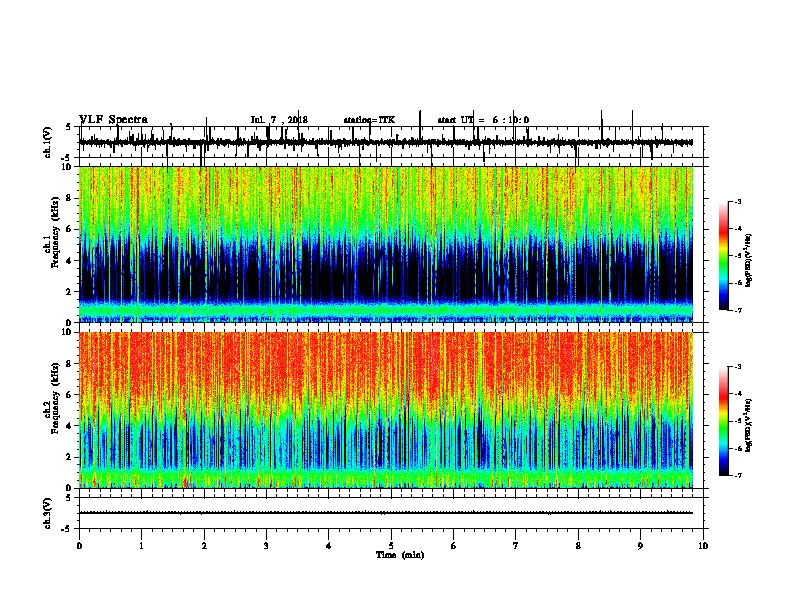Click the log(PSD) label beside the ch.2 colorbar
Viewport: 792px width, 612px height.
749,425
